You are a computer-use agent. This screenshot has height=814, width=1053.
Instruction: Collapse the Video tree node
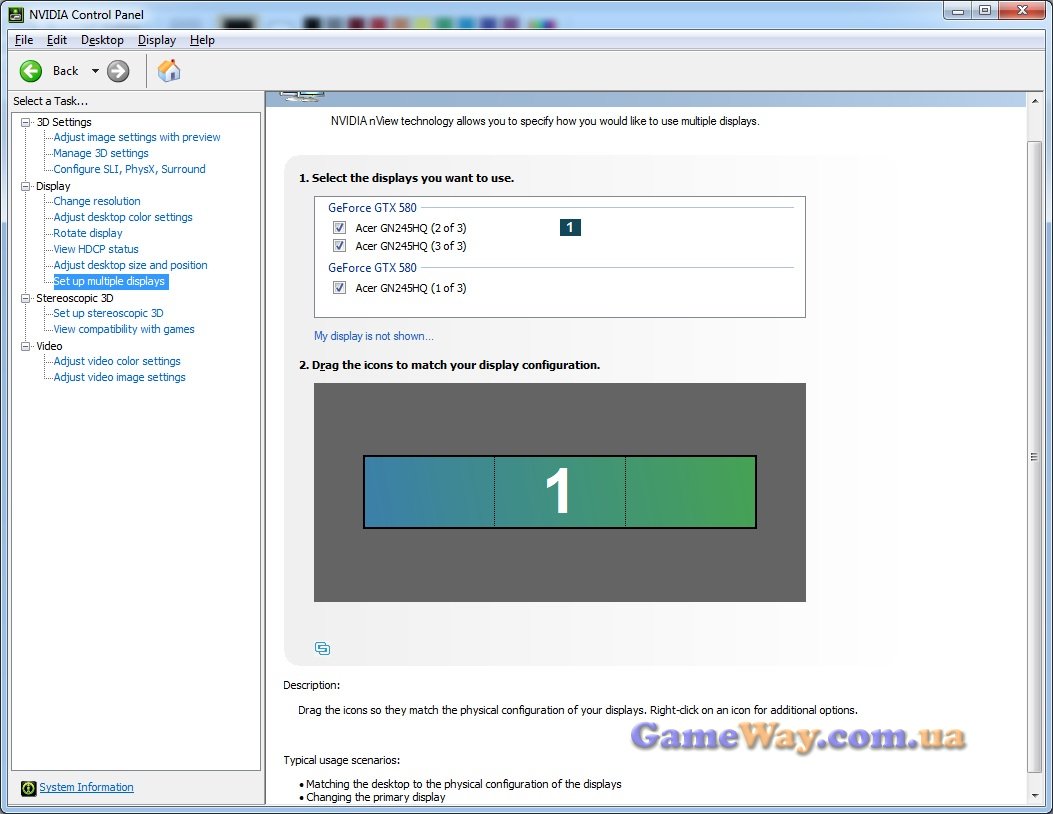tap(26, 346)
